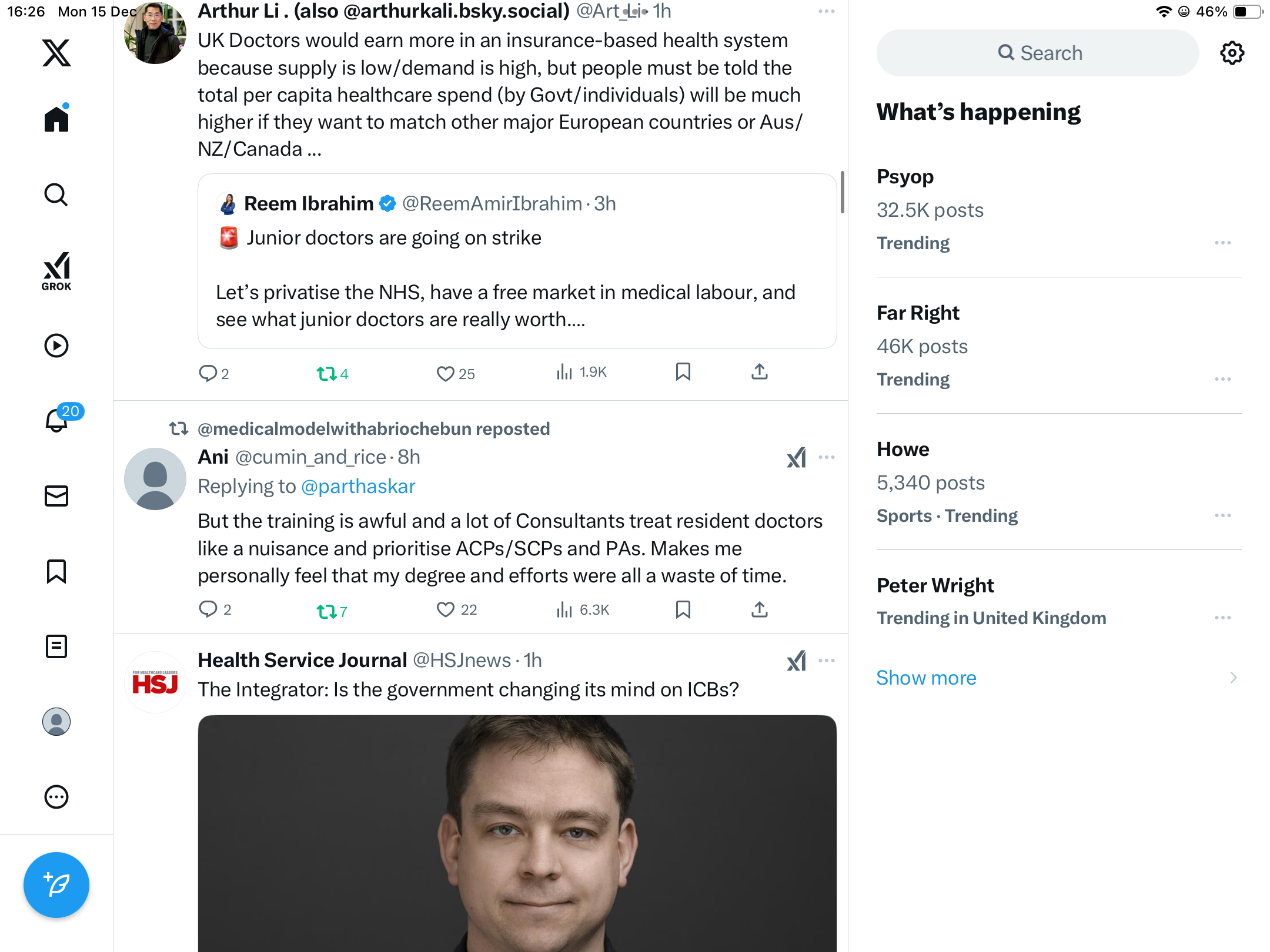Open @parthaskar profile link
1270x952 pixels.
(358, 487)
